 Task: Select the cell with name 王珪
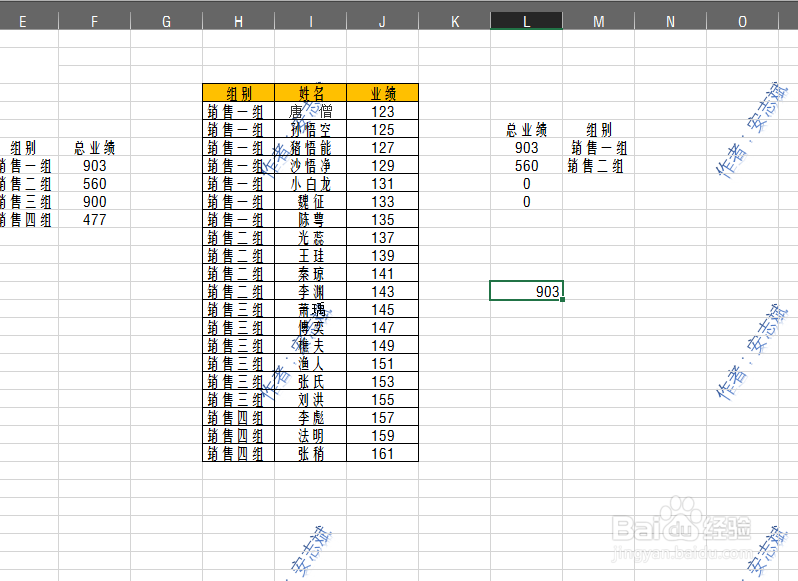click(310, 255)
